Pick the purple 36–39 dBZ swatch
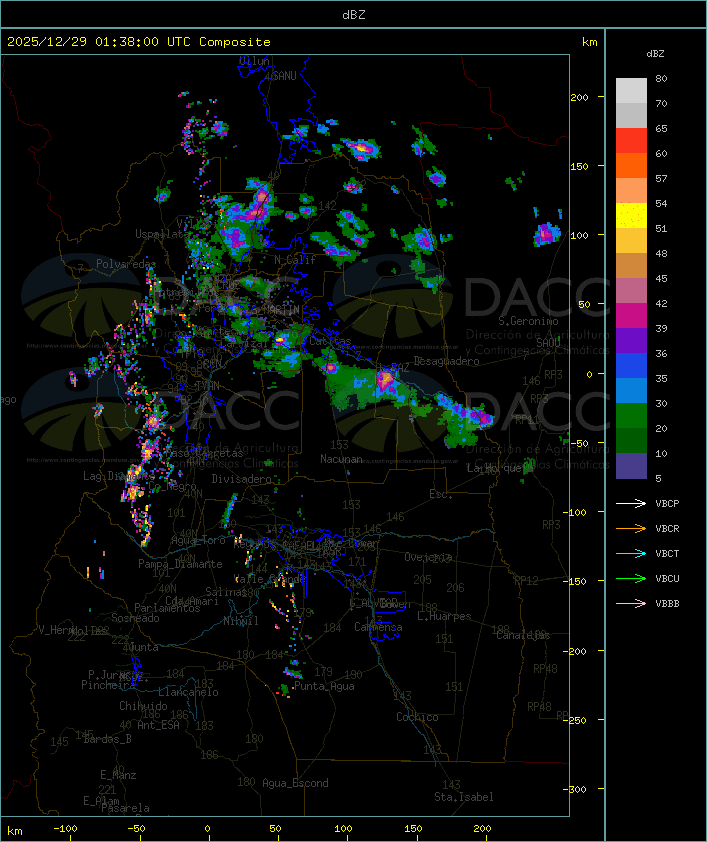The width and height of the screenshot is (707, 842). [631, 340]
